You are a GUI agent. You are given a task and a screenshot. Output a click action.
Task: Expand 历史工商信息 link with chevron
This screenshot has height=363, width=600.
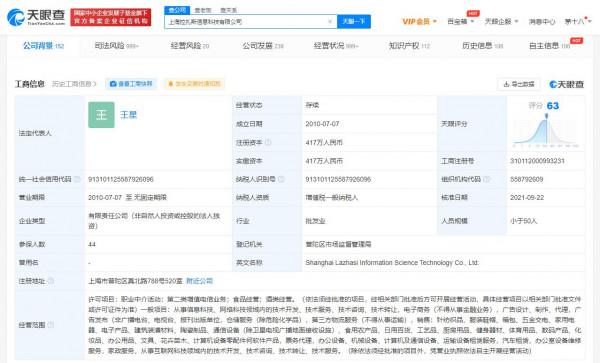(x=75, y=84)
